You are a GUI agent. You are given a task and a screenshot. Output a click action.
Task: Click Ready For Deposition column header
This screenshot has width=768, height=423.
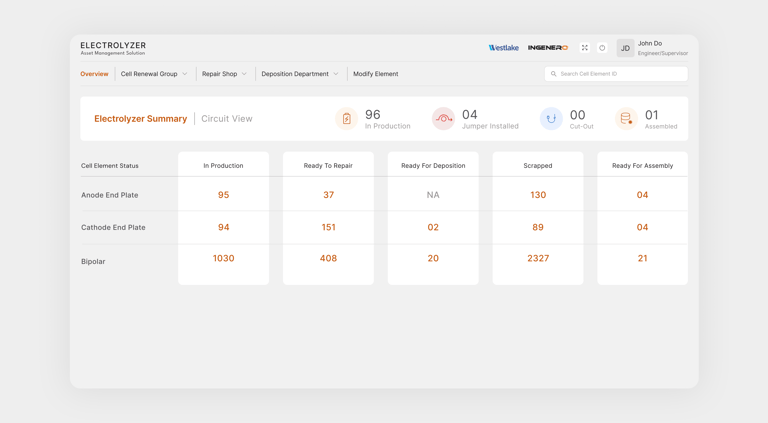tap(433, 165)
